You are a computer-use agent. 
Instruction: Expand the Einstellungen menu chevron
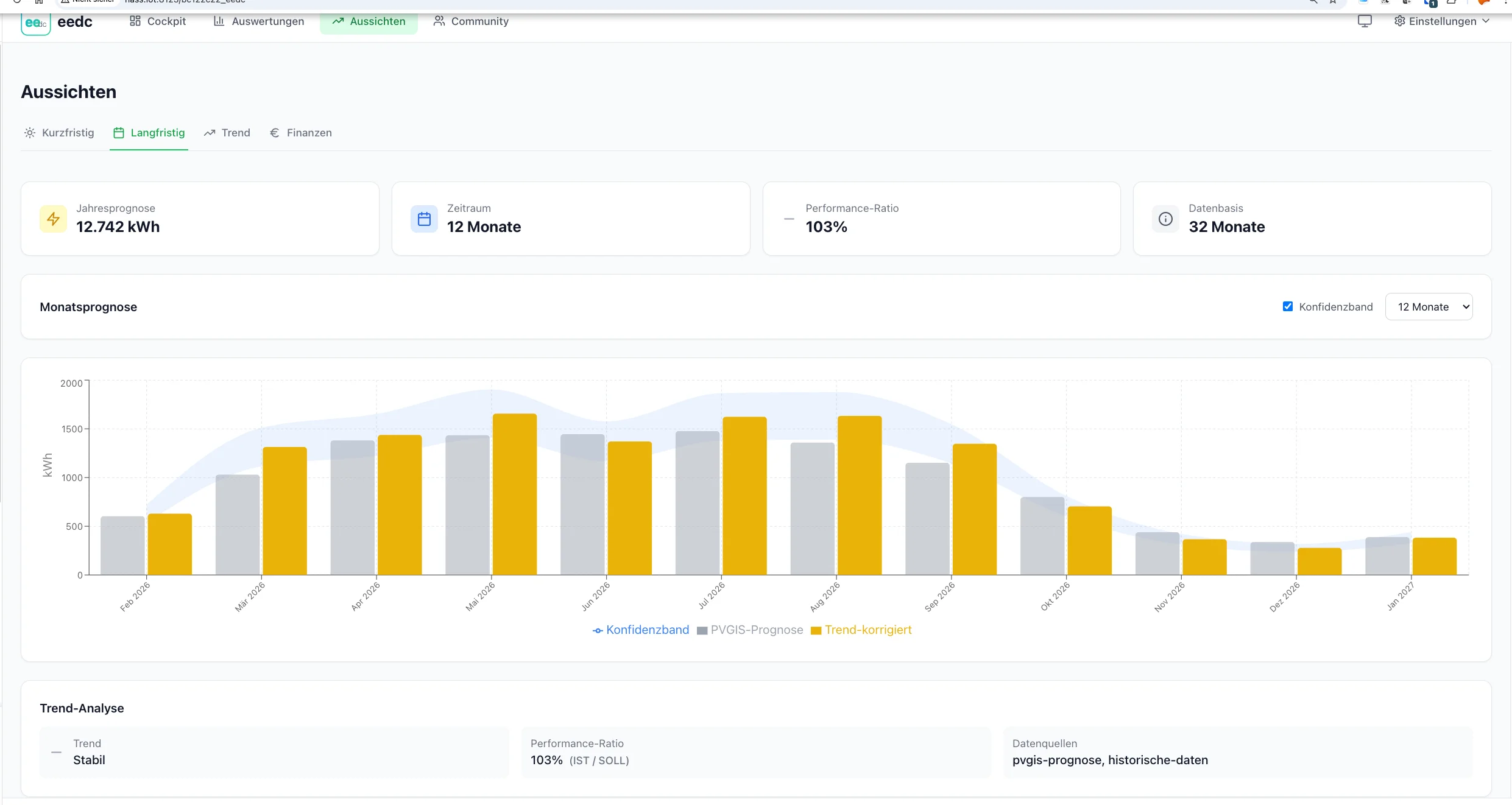[1486, 21]
